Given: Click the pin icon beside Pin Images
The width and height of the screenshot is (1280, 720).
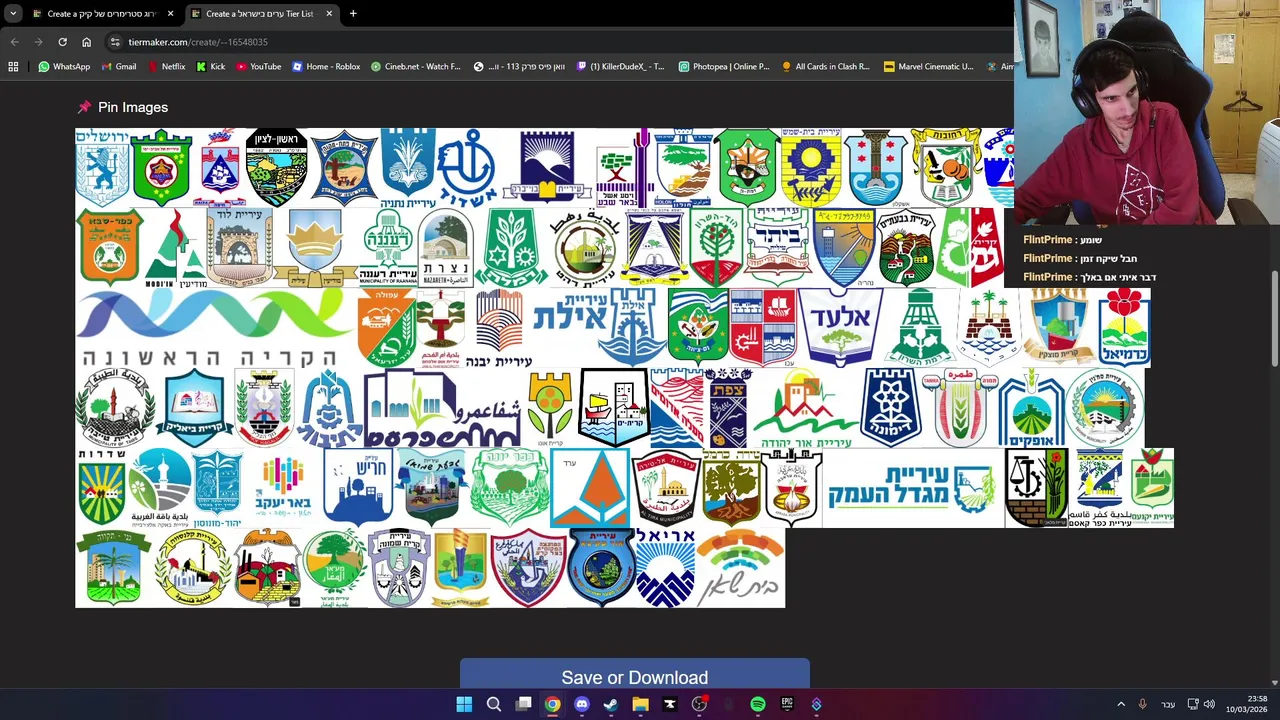Looking at the screenshot, I should pos(84,107).
